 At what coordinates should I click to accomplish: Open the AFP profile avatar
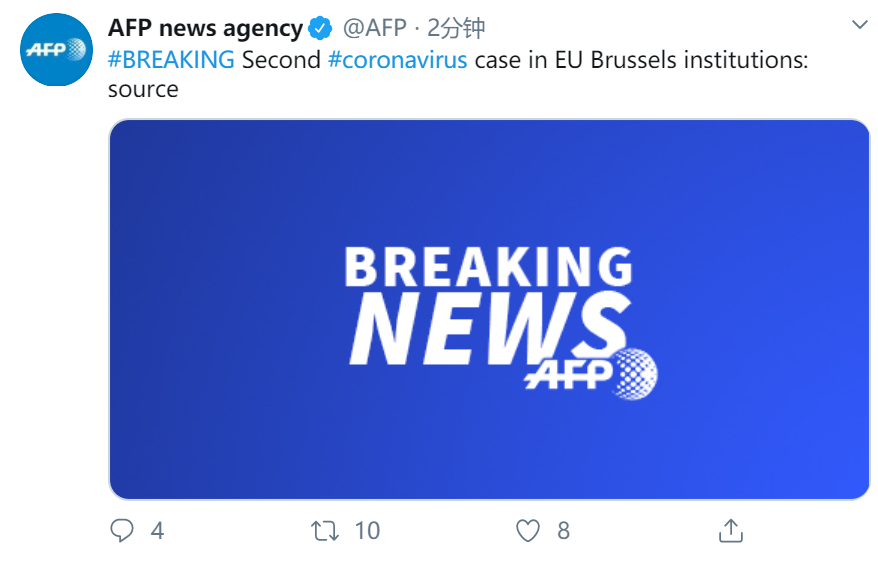(x=56, y=50)
